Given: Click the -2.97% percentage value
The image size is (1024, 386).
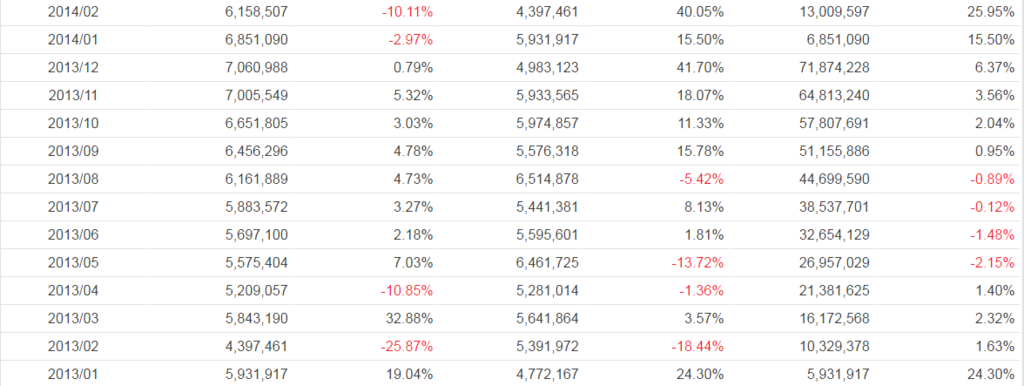Looking at the screenshot, I should (410, 40).
